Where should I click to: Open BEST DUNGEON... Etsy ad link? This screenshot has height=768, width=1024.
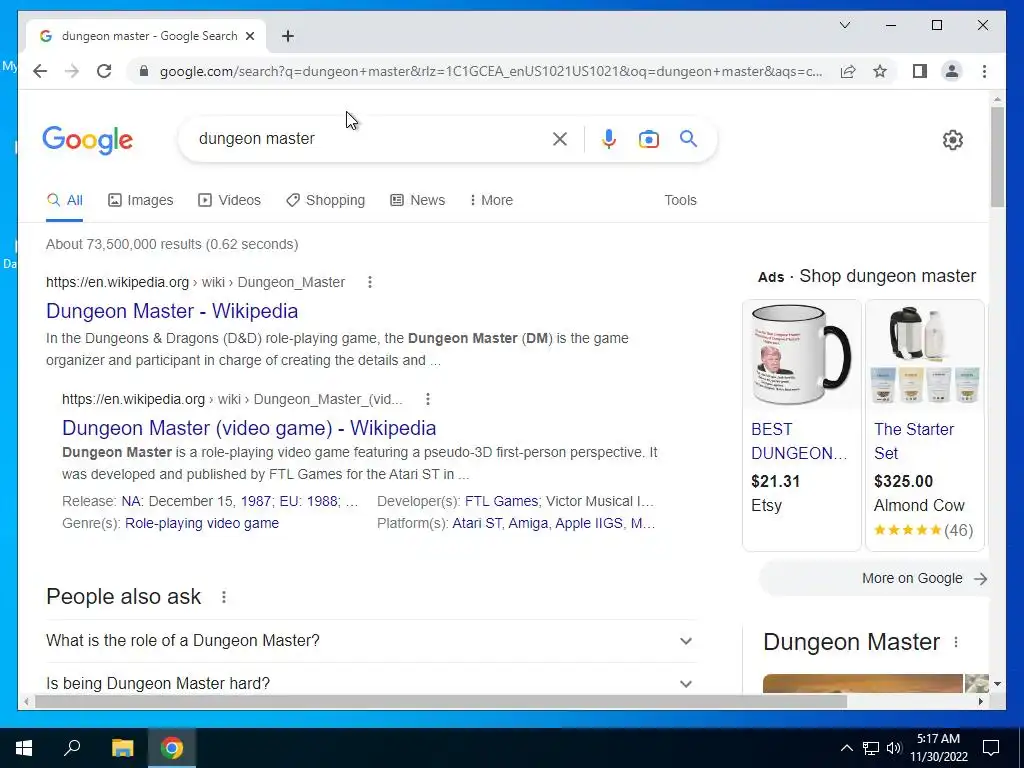799,441
